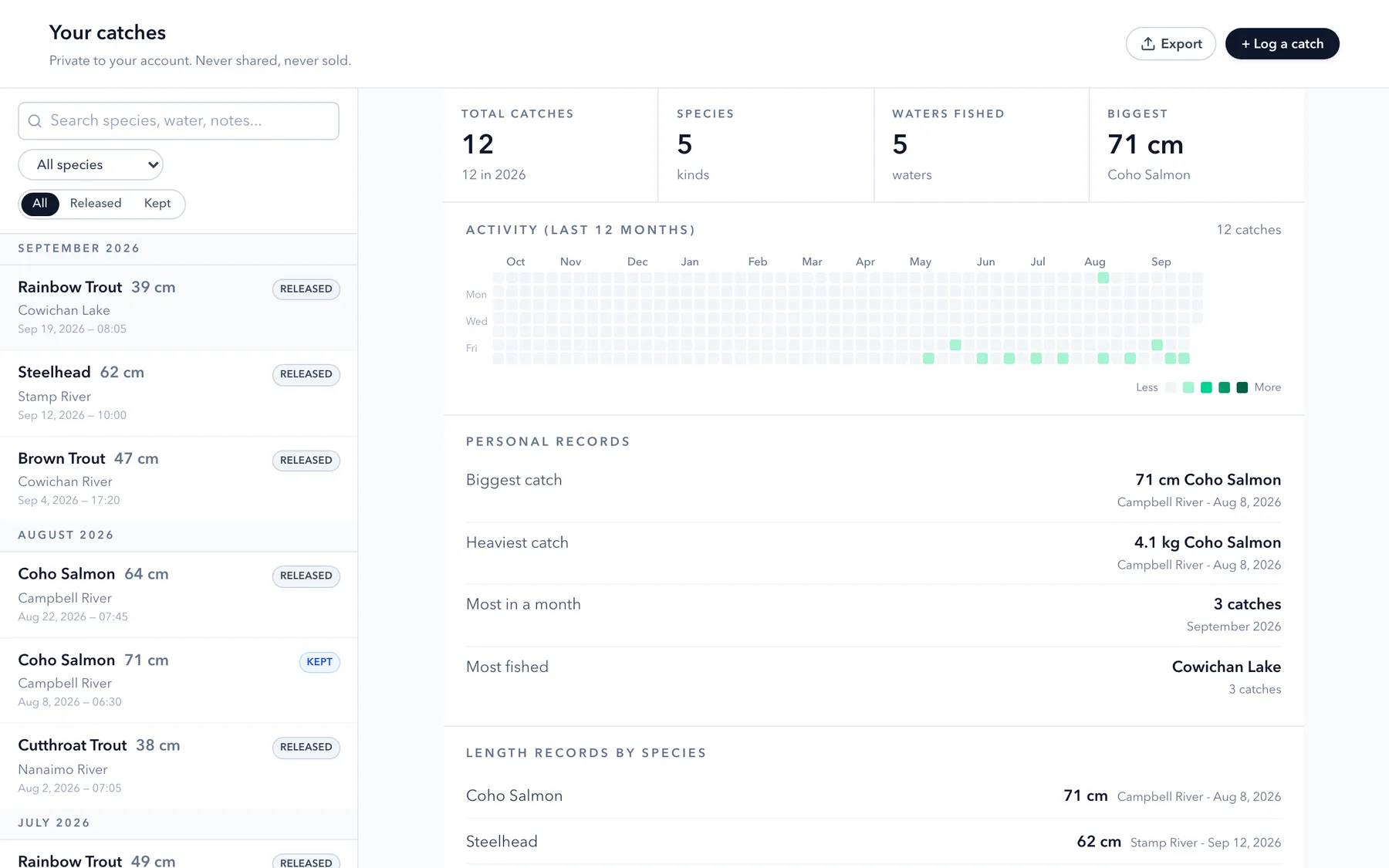Click the KEPT badge

(319, 662)
